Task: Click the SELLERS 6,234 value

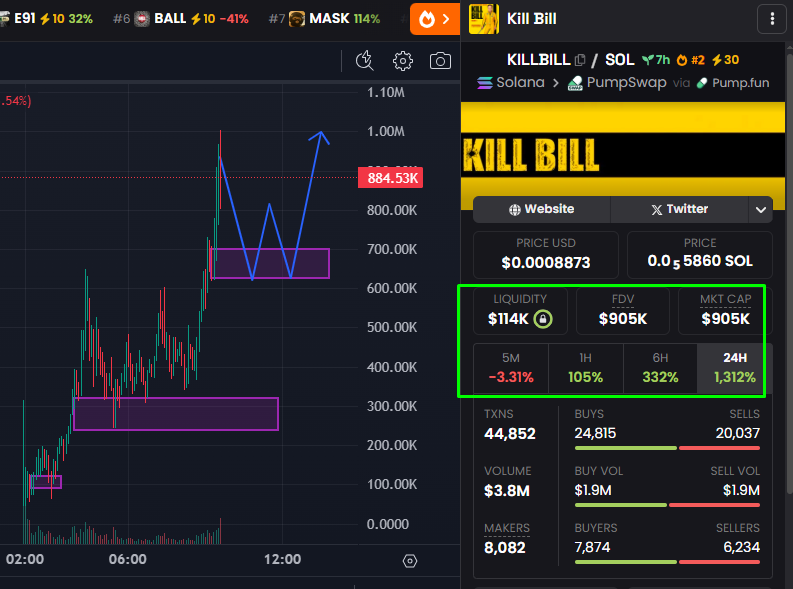Action: (741, 548)
